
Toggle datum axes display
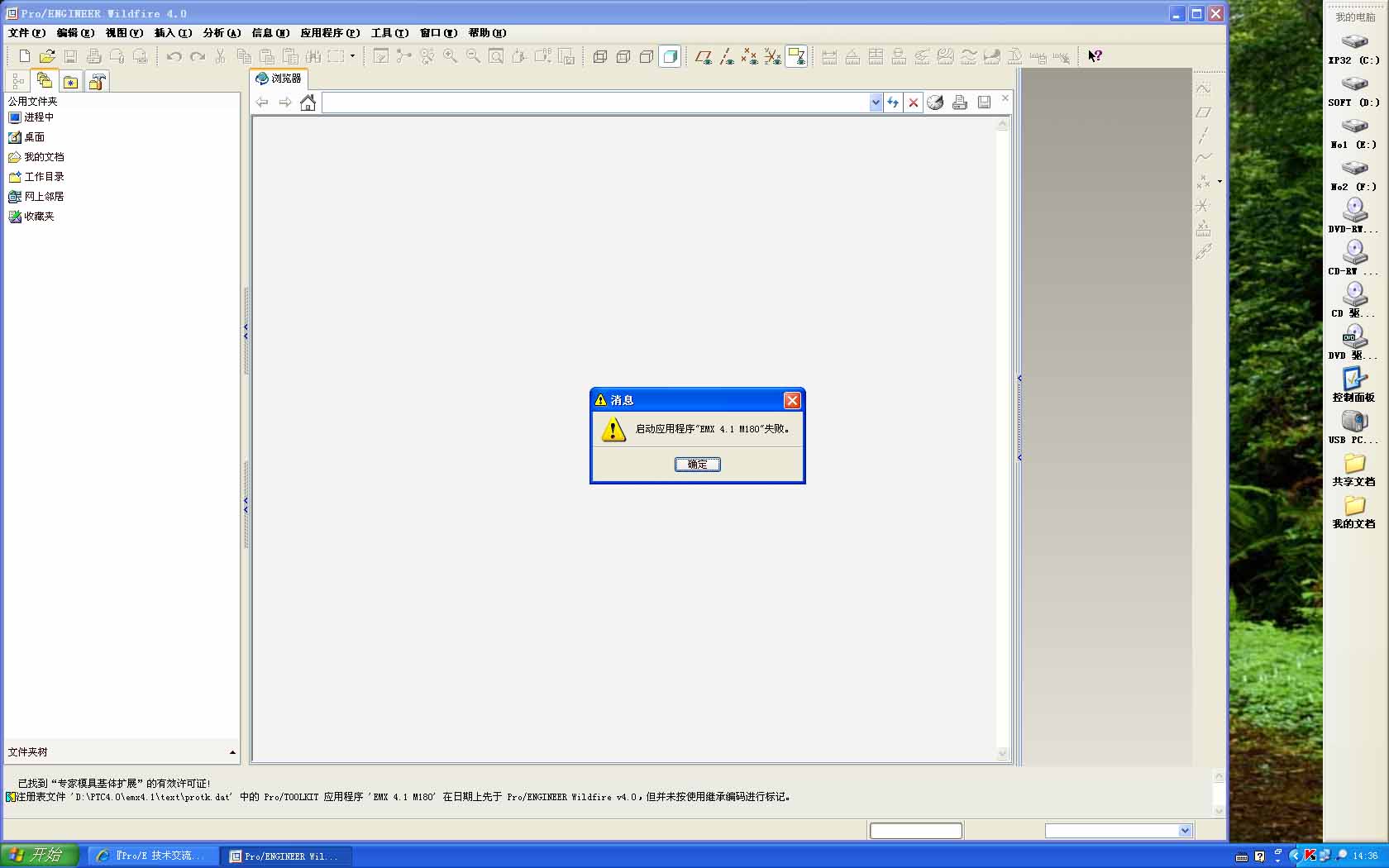727,56
